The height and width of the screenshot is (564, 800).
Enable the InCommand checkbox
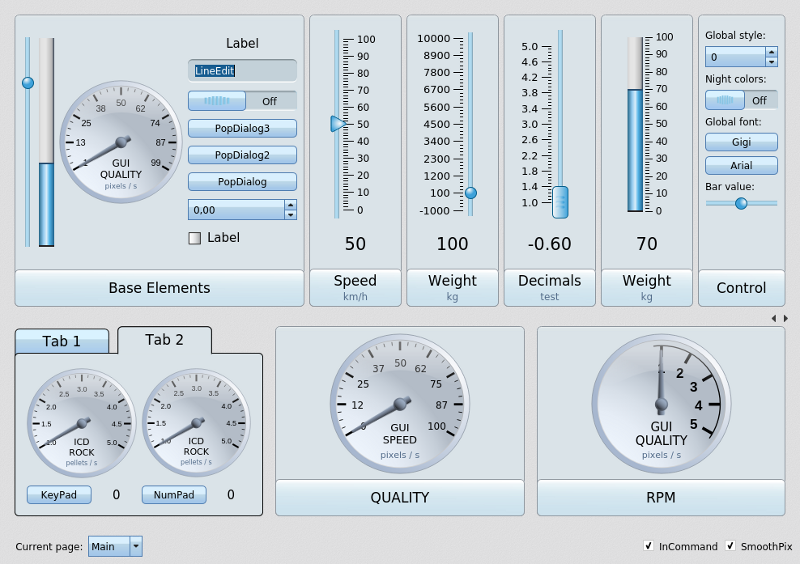650,546
